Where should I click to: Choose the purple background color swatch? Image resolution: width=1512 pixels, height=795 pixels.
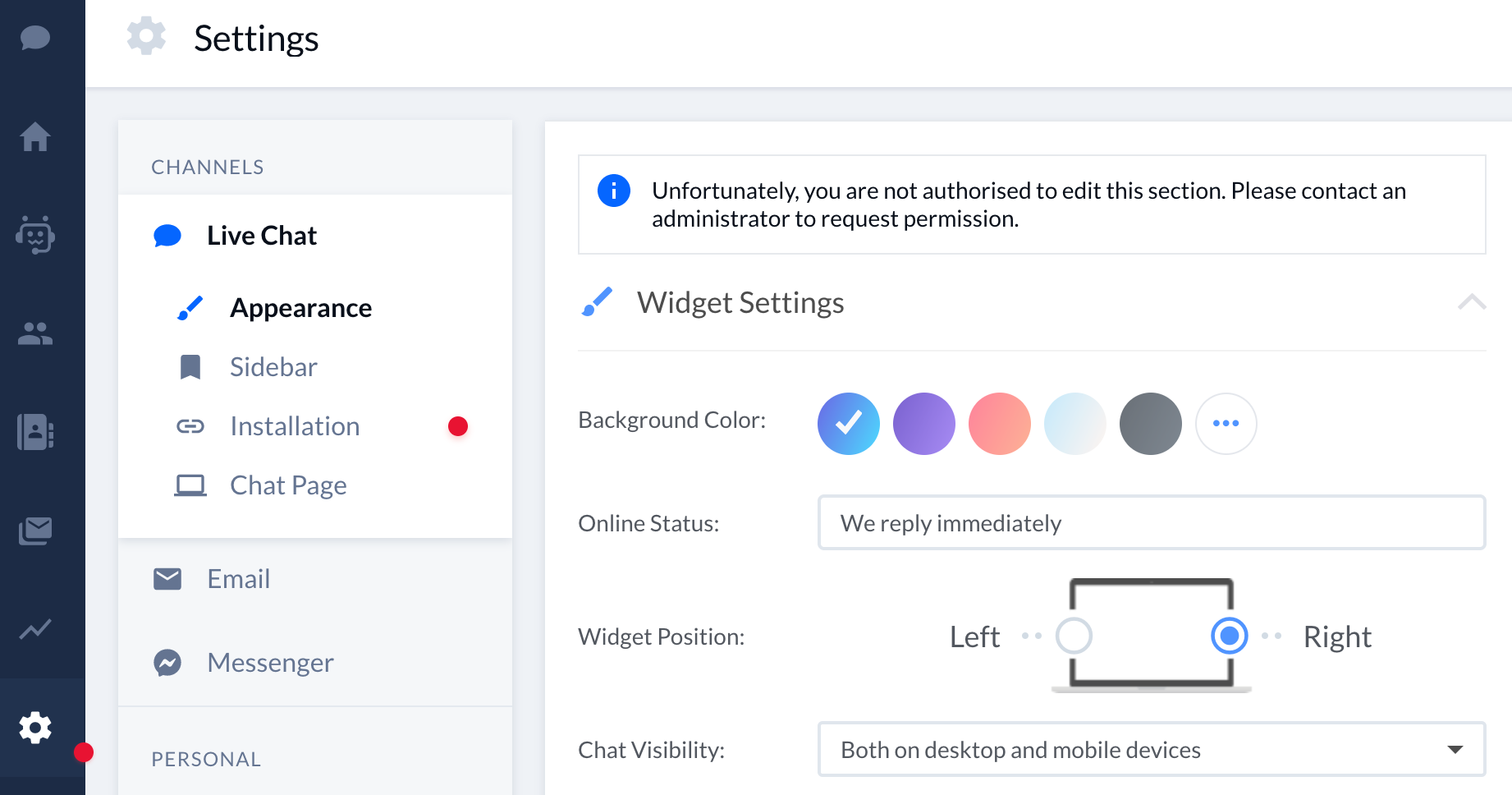coord(924,424)
